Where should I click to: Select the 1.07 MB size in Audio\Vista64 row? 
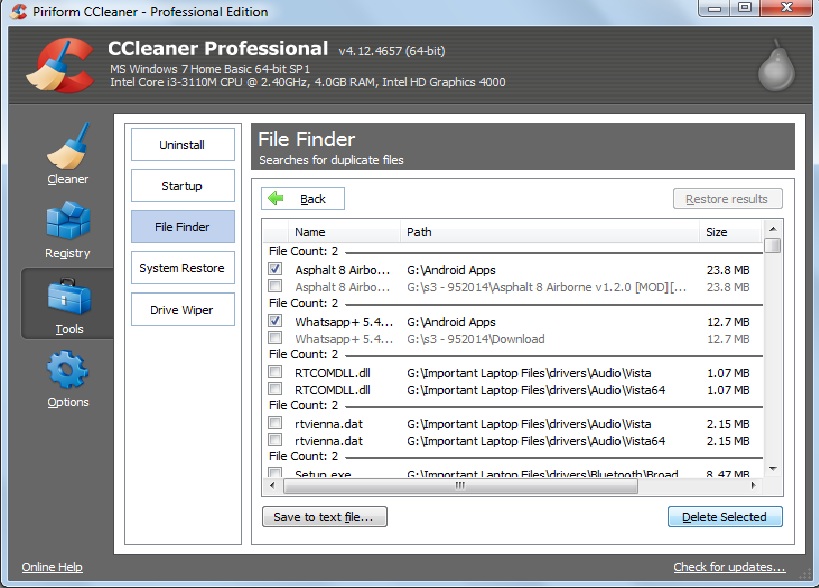(728, 390)
